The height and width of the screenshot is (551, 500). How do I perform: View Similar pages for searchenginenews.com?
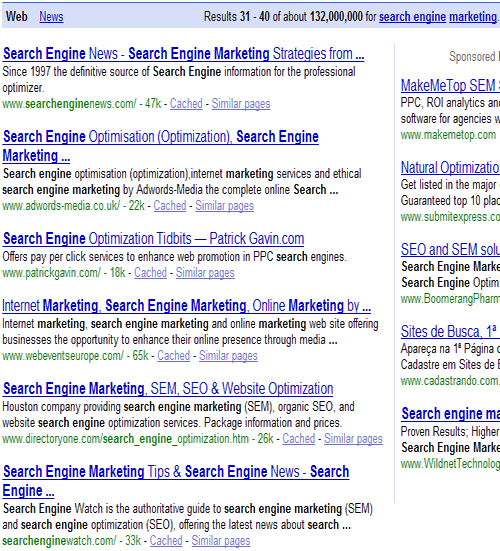pyautogui.click(x=241, y=104)
